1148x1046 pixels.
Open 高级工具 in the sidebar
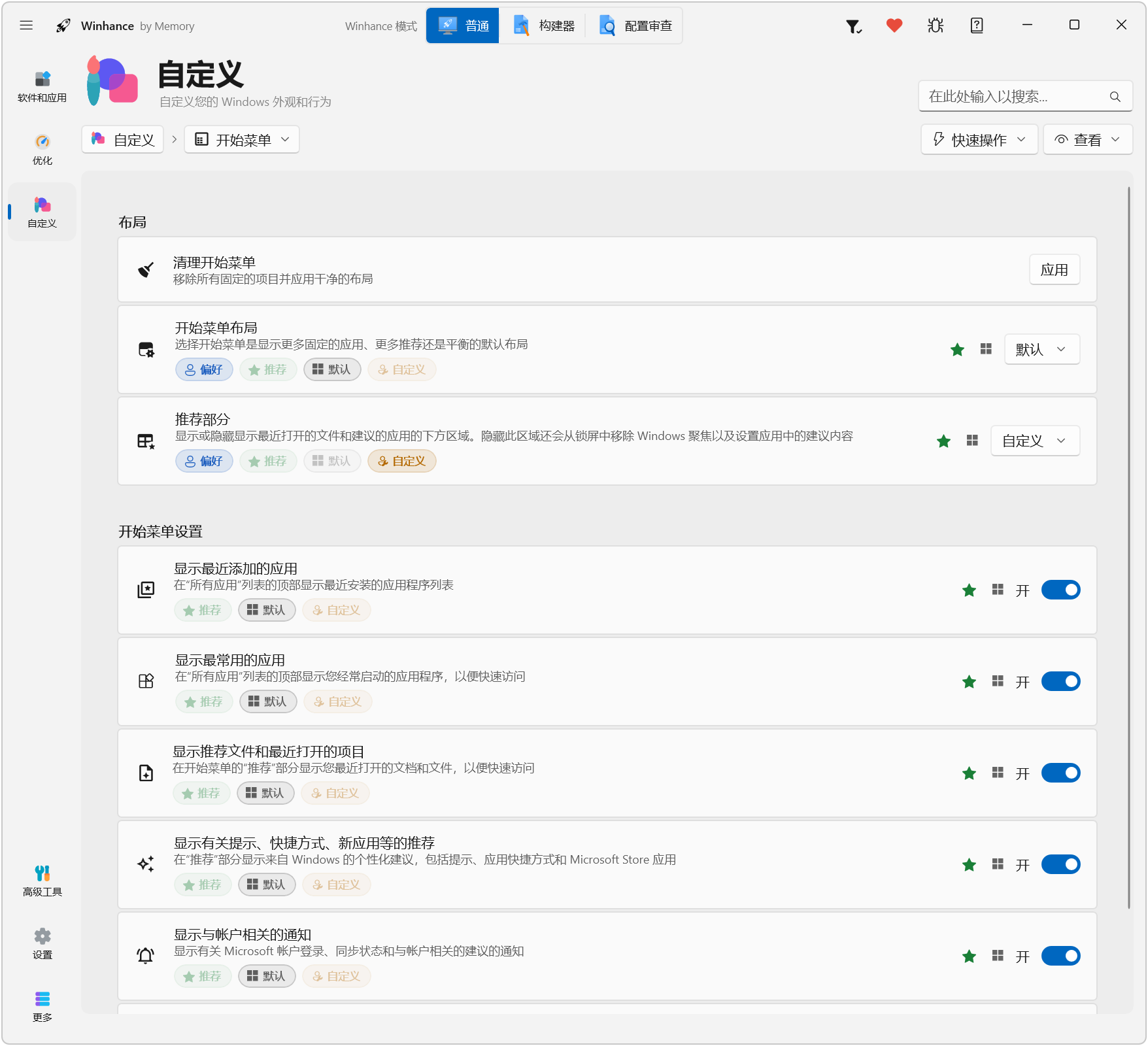42,881
